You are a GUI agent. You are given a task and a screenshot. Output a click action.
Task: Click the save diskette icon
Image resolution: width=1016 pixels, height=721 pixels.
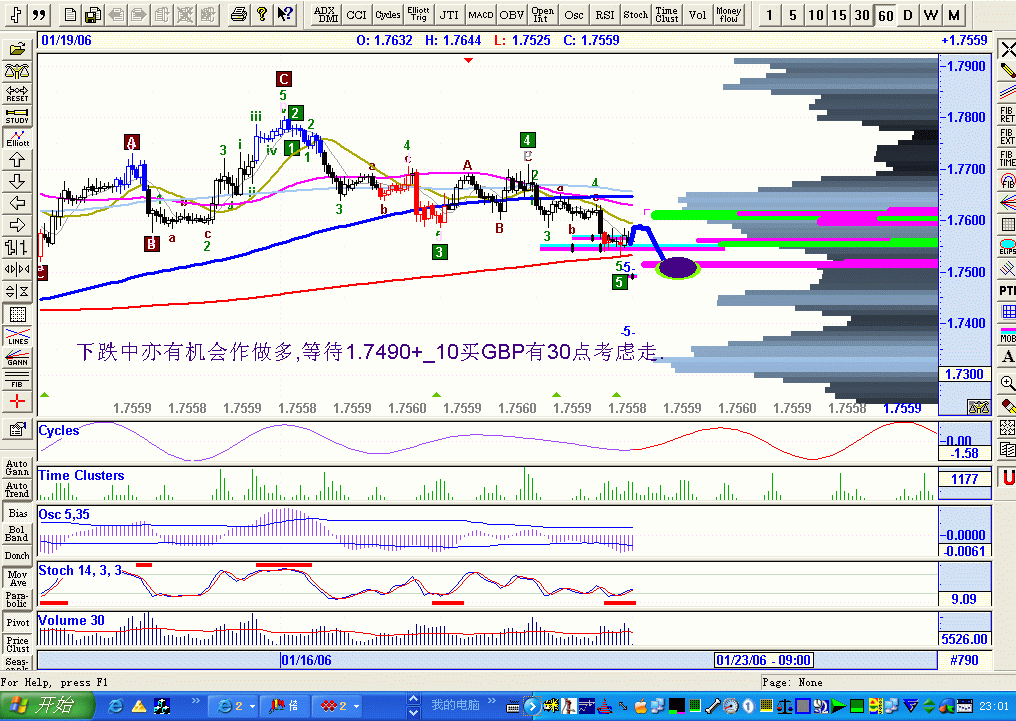click(x=94, y=14)
